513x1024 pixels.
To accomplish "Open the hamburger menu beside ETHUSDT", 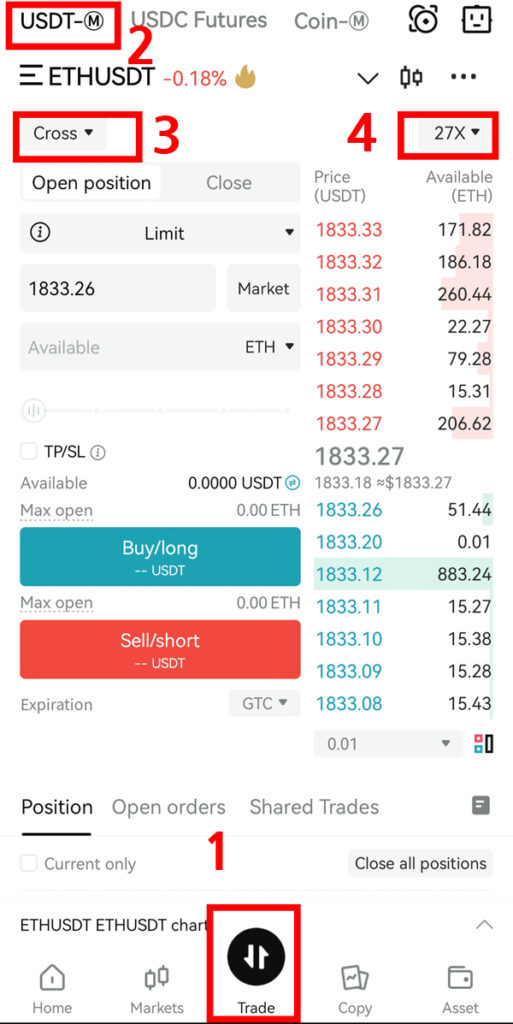I will [x=31, y=76].
